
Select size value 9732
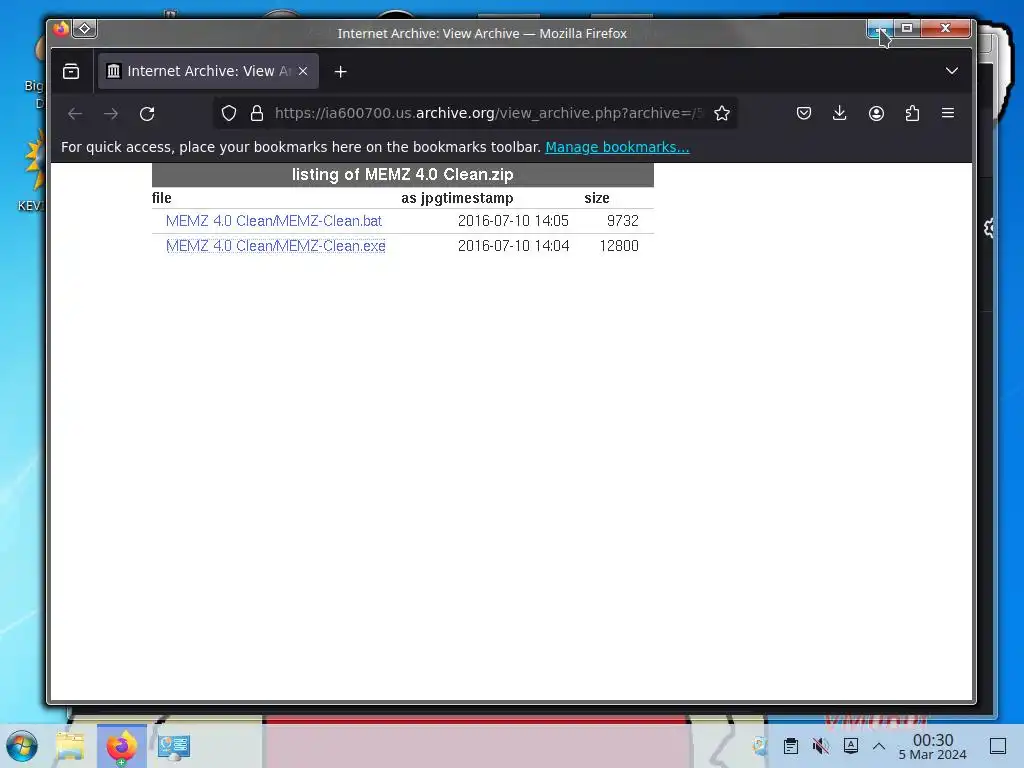(622, 221)
